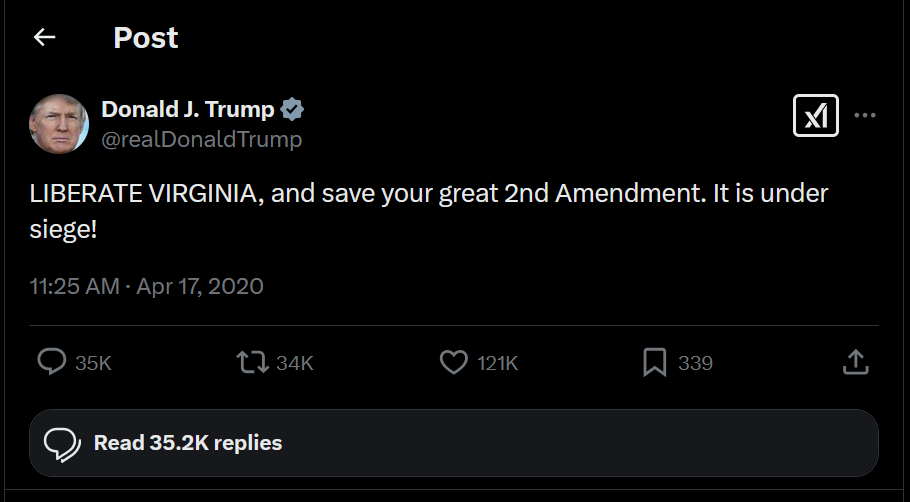The image size is (910, 502).
Task: Click the 121K likes count
Action: tap(497, 363)
